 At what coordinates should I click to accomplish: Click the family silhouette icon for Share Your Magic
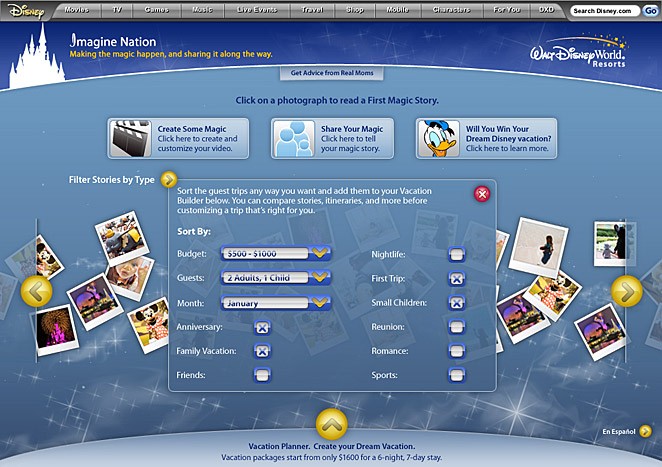click(293, 138)
